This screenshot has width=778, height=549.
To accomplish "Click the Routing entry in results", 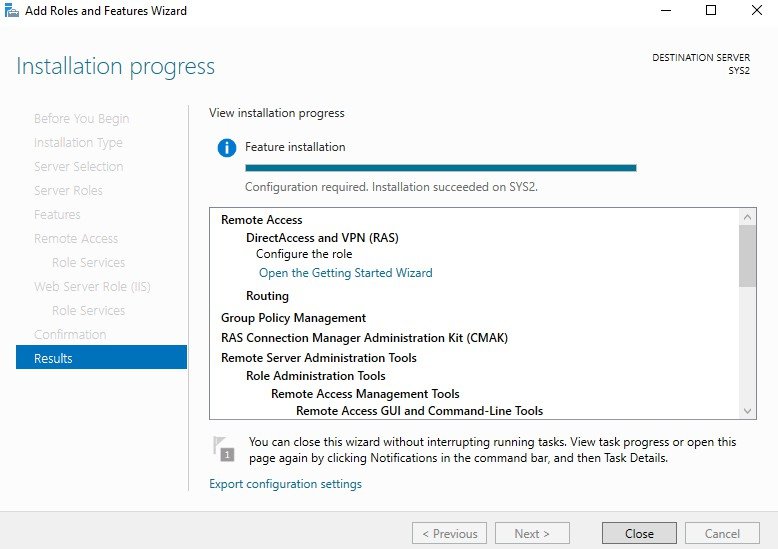I will (x=267, y=296).
